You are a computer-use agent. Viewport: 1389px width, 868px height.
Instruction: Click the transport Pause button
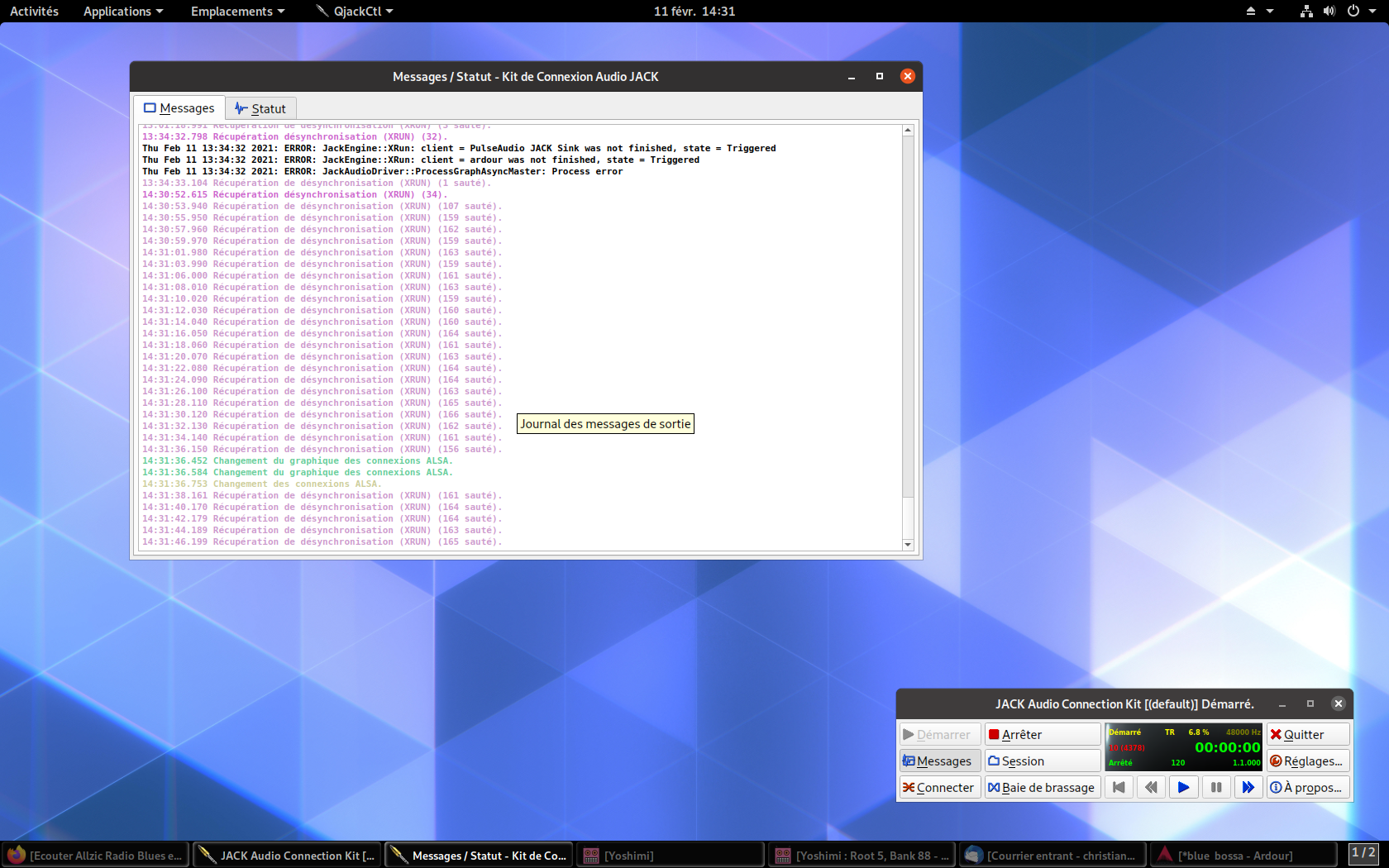click(1215, 788)
